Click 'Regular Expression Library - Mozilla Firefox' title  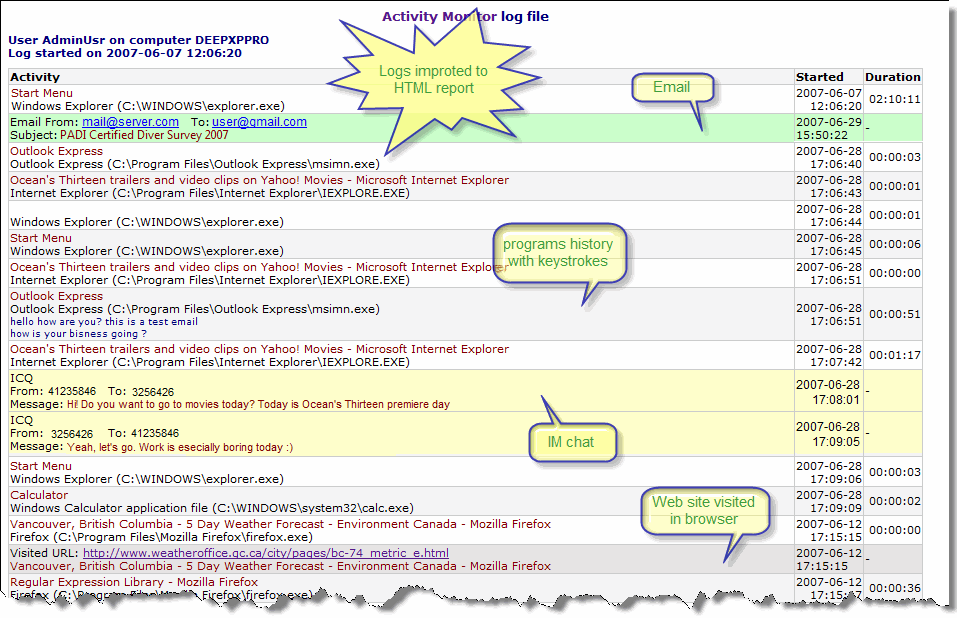point(134,582)
